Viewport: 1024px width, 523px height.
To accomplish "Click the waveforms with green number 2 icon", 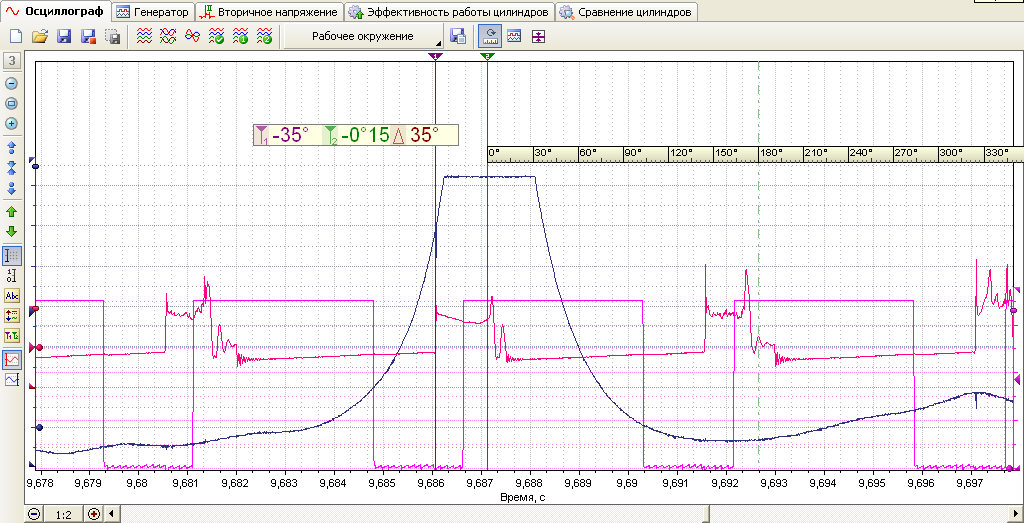I will (x=264, y=37).
